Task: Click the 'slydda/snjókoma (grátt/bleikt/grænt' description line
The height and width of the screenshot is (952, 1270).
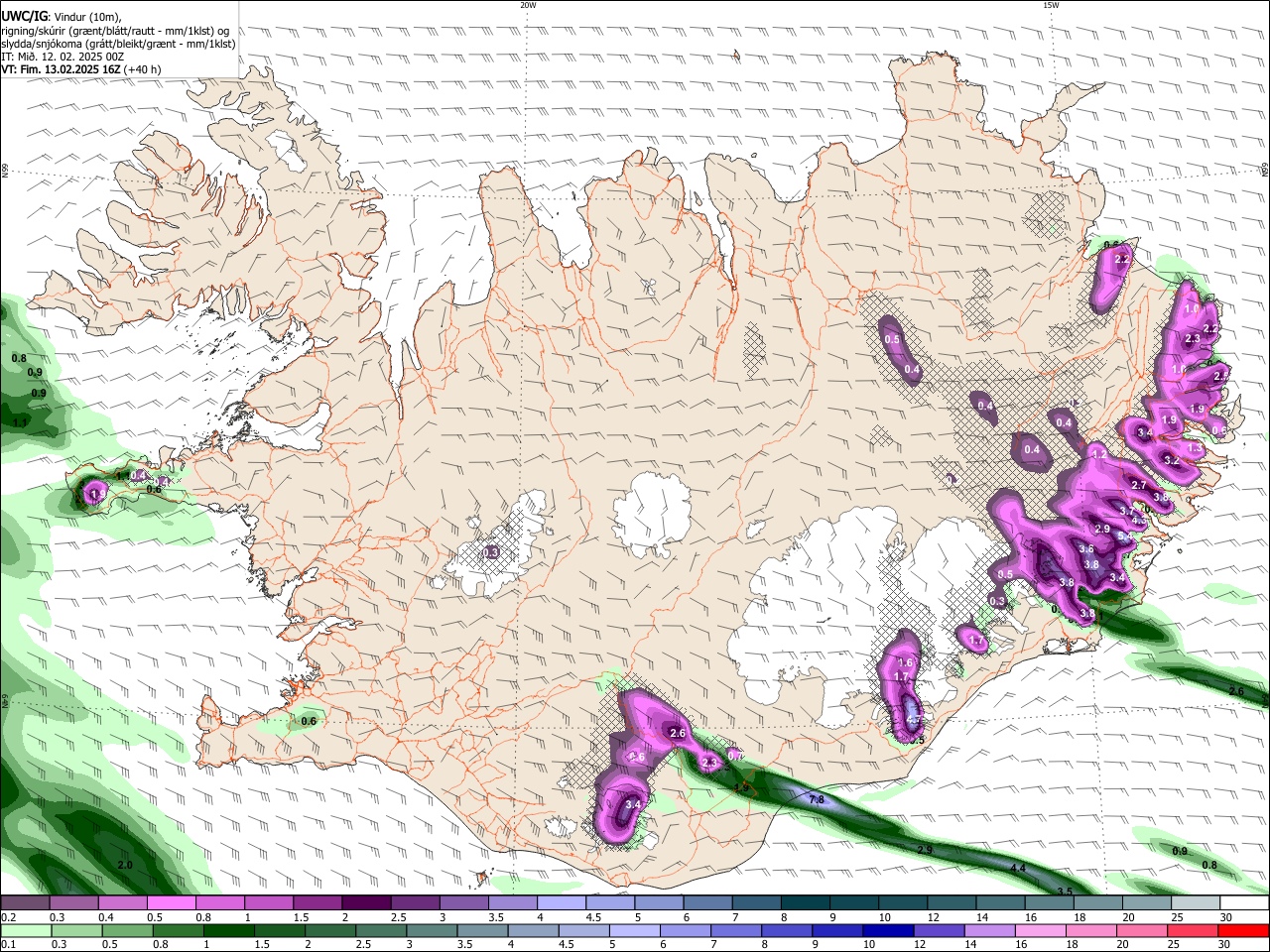Action: click(118, 44)
